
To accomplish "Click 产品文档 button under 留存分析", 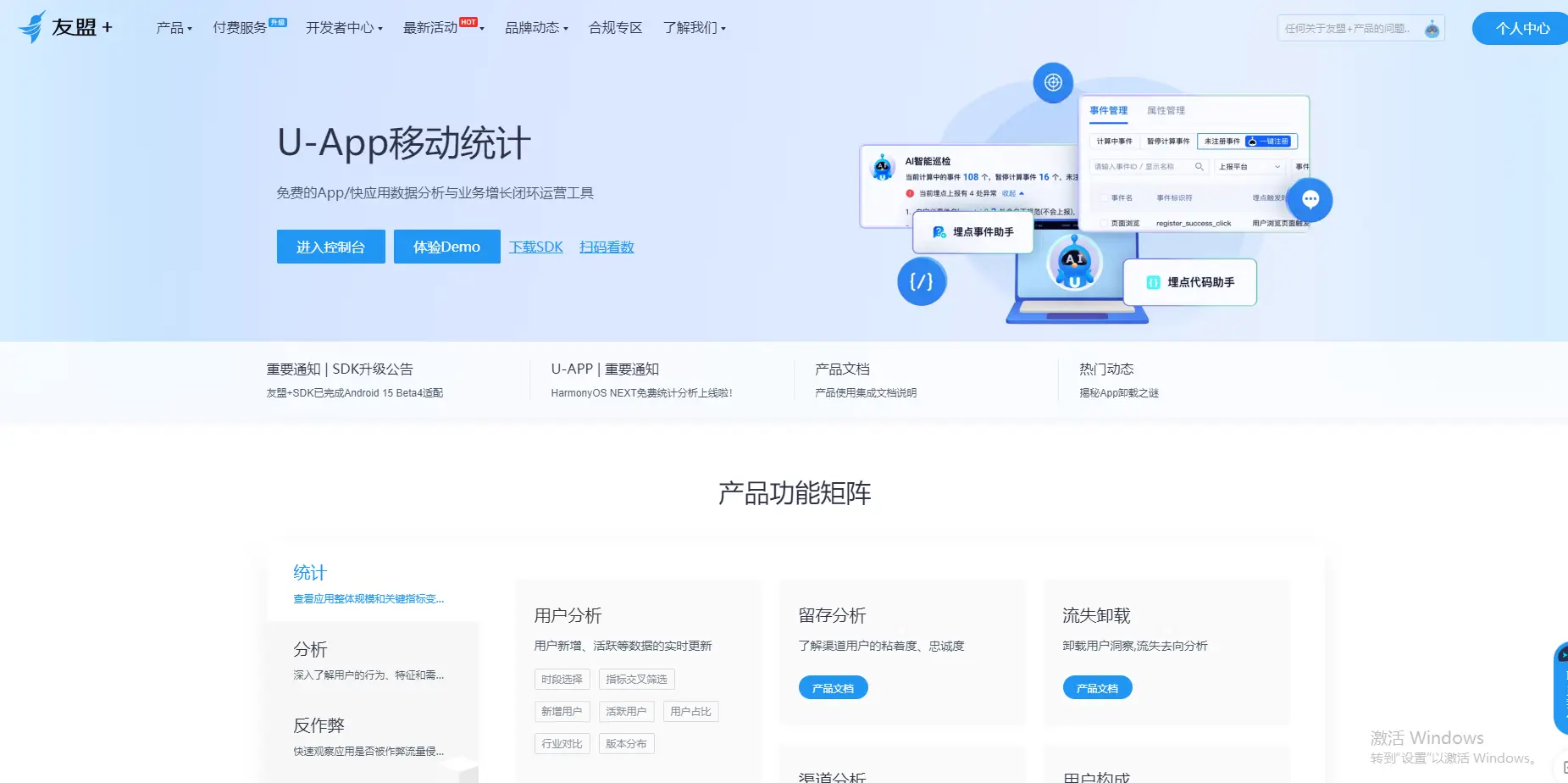I will pos(834,688).
